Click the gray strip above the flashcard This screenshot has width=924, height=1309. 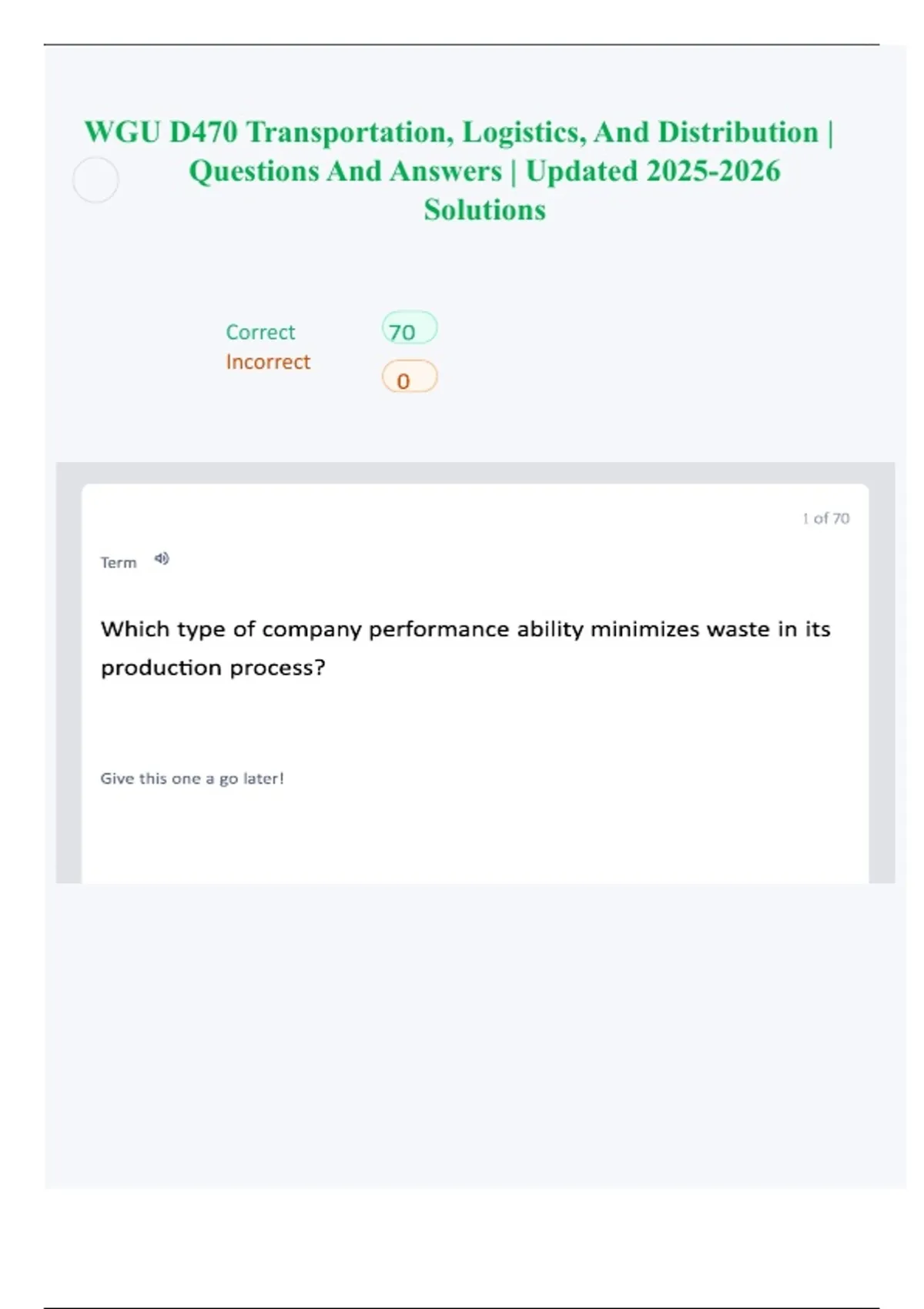click(x=475, y=473)
